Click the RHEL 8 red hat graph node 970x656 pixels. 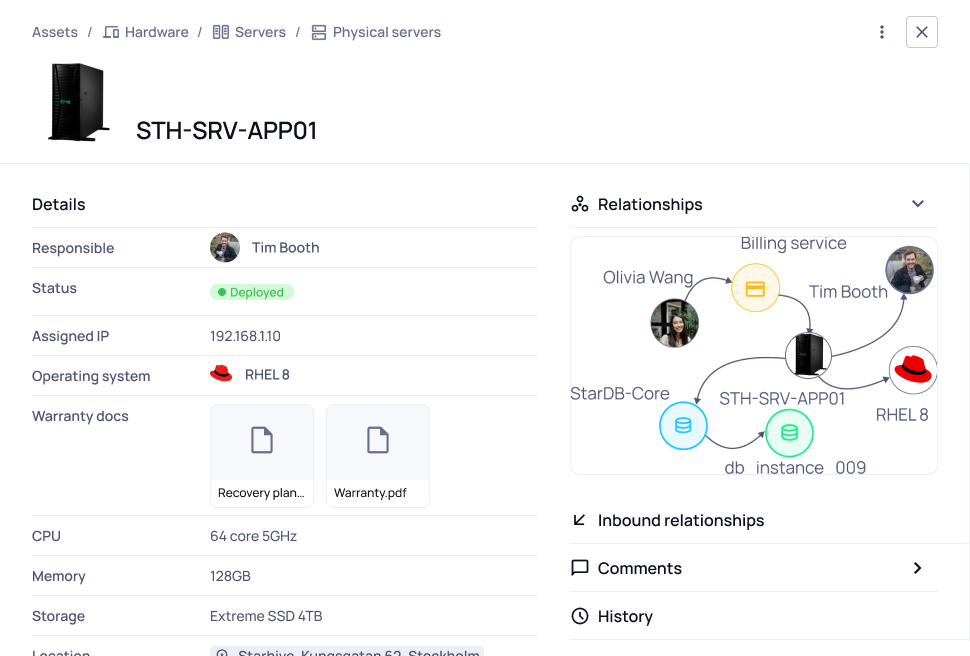[x=912, y=370]
